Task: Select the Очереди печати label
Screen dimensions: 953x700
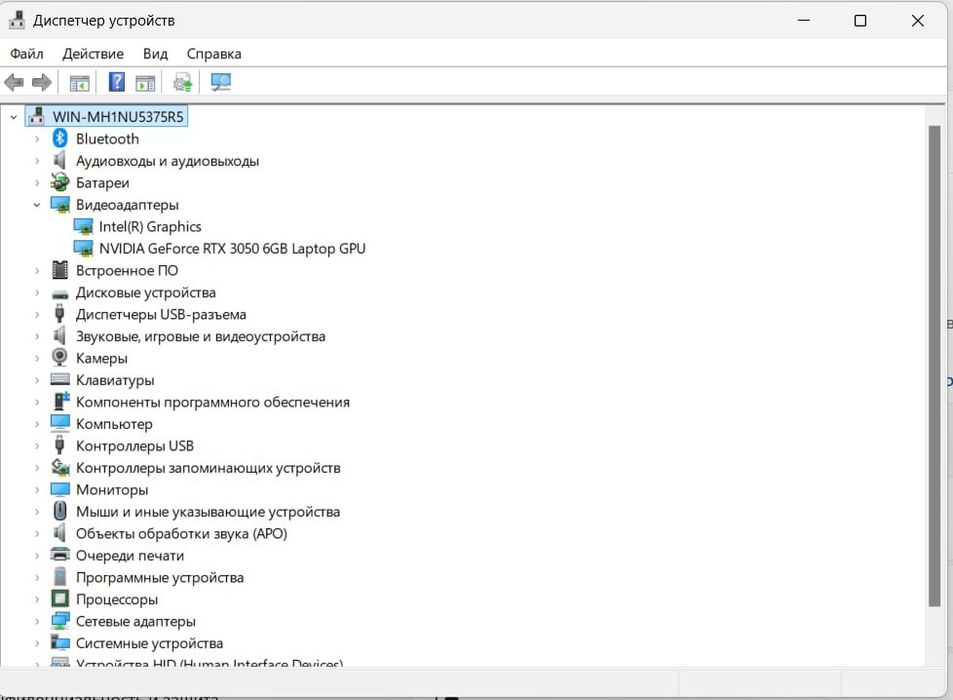Action: tap(130, 555)
